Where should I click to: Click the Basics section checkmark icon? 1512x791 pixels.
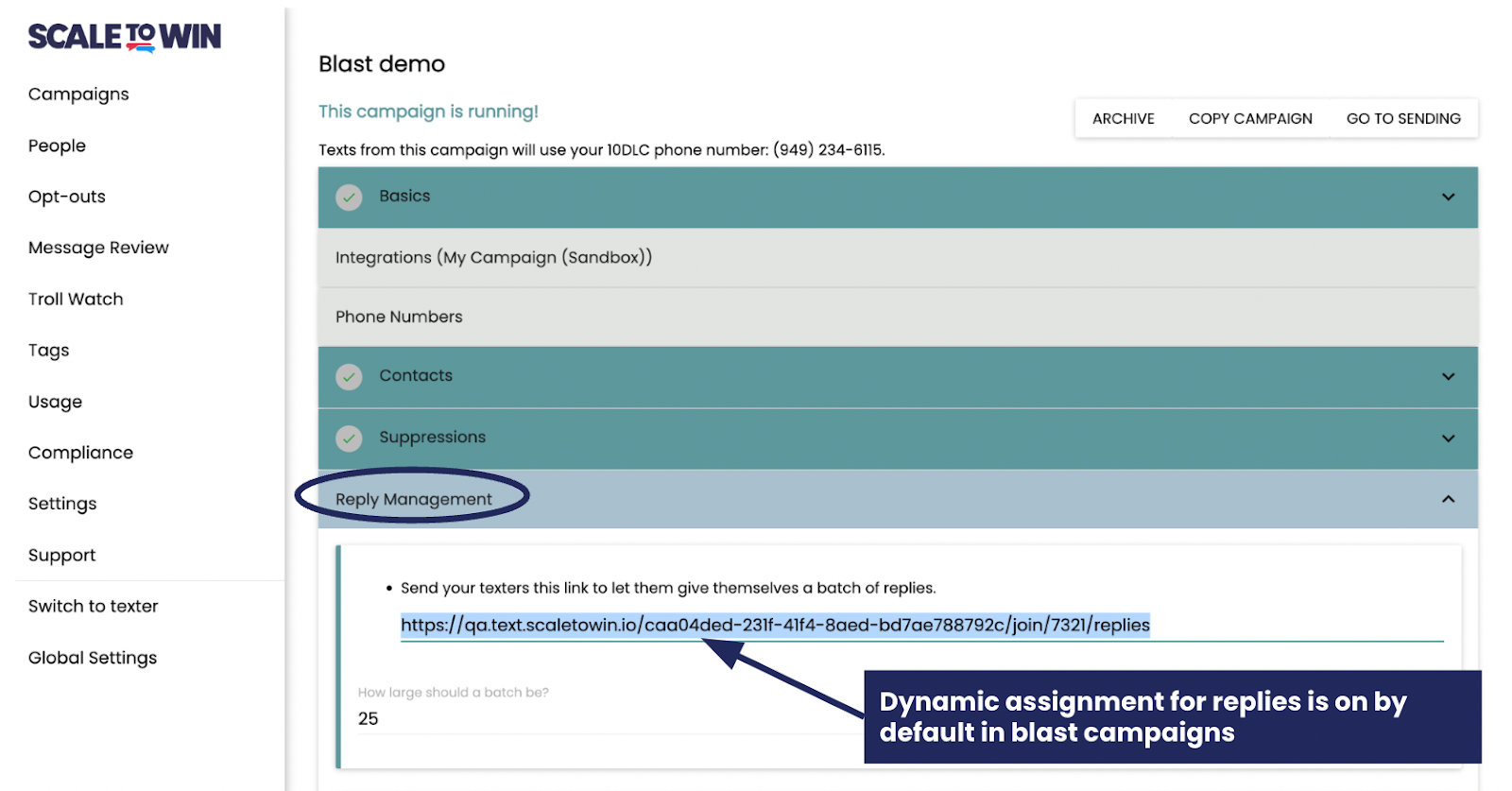click(x=350, y=197)
